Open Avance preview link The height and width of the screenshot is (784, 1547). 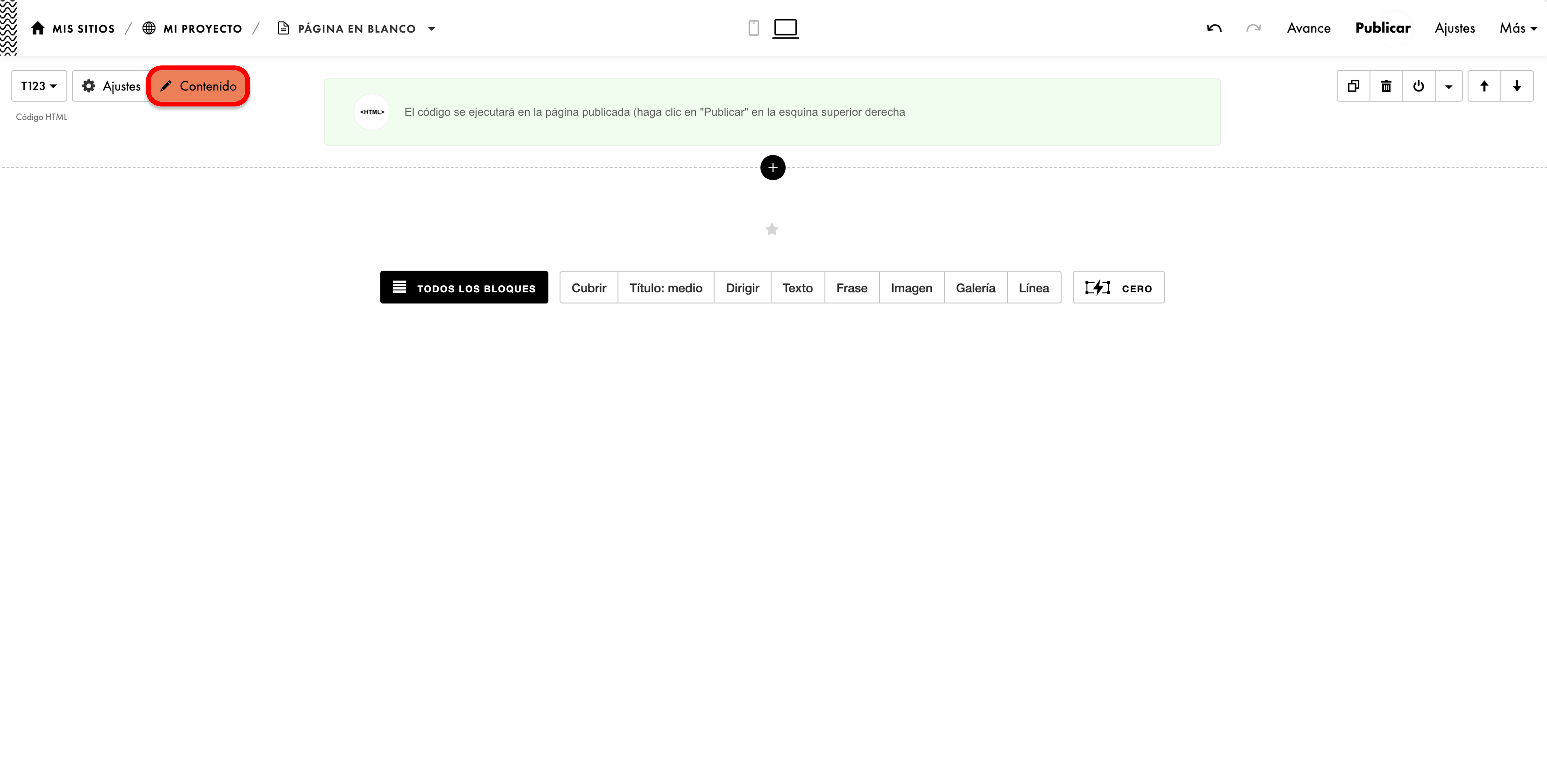1309,28
